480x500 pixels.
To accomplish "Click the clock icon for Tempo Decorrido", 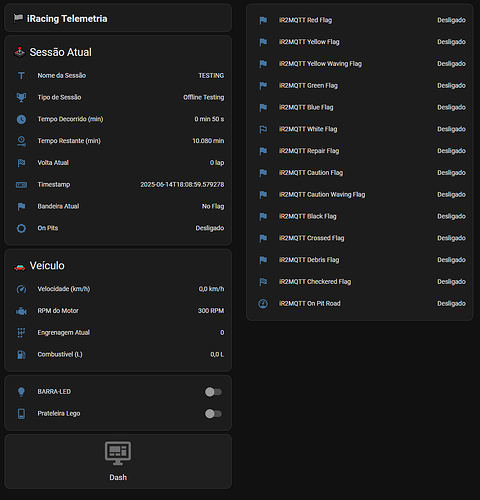I will [21, 119].
